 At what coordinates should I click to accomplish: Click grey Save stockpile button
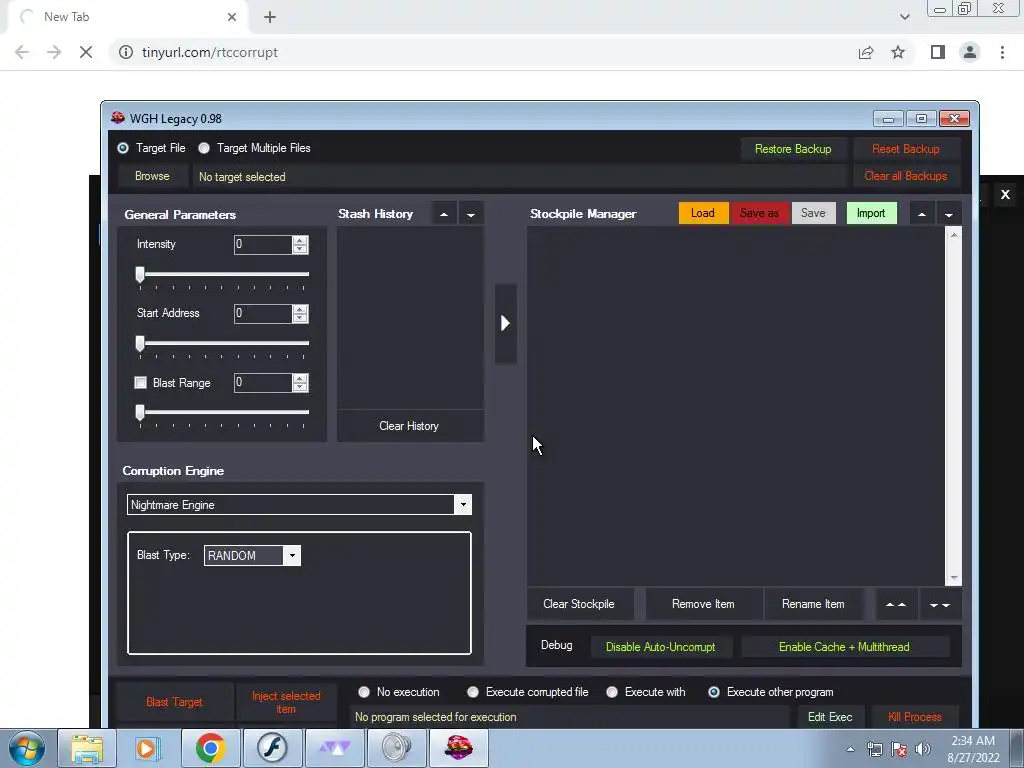point(813,214)
